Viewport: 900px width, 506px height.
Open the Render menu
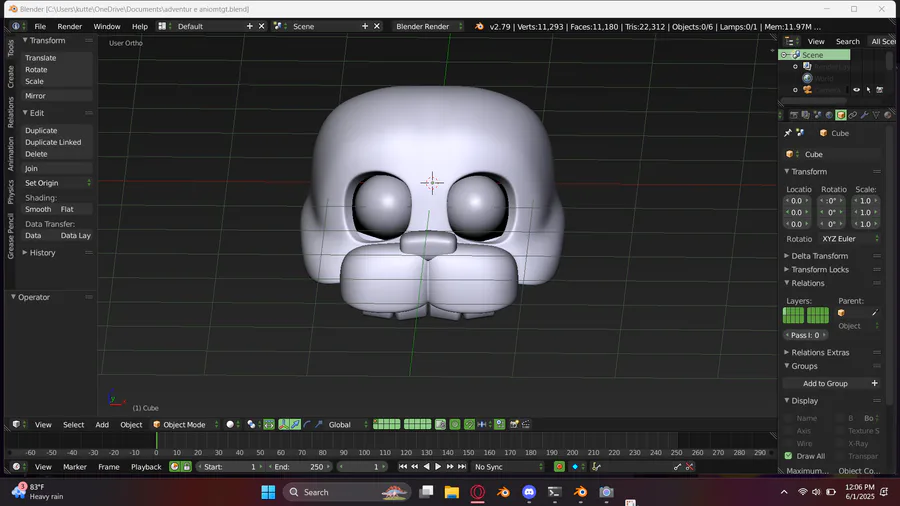tap(69, 26)
